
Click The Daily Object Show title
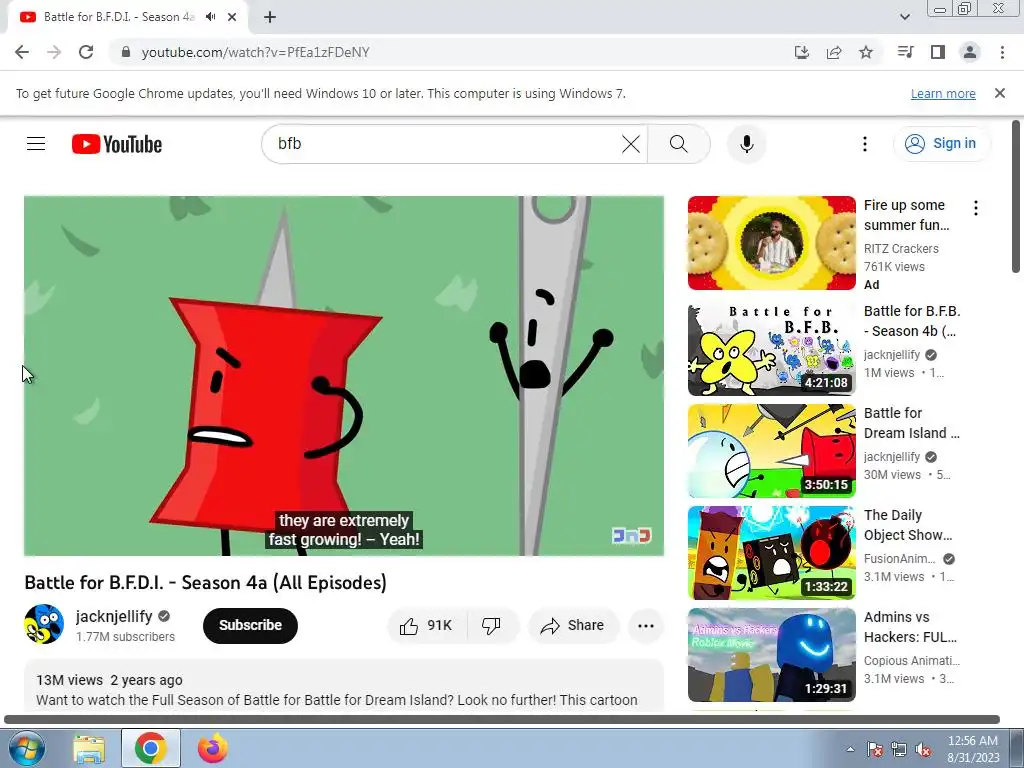pos(908,525)
